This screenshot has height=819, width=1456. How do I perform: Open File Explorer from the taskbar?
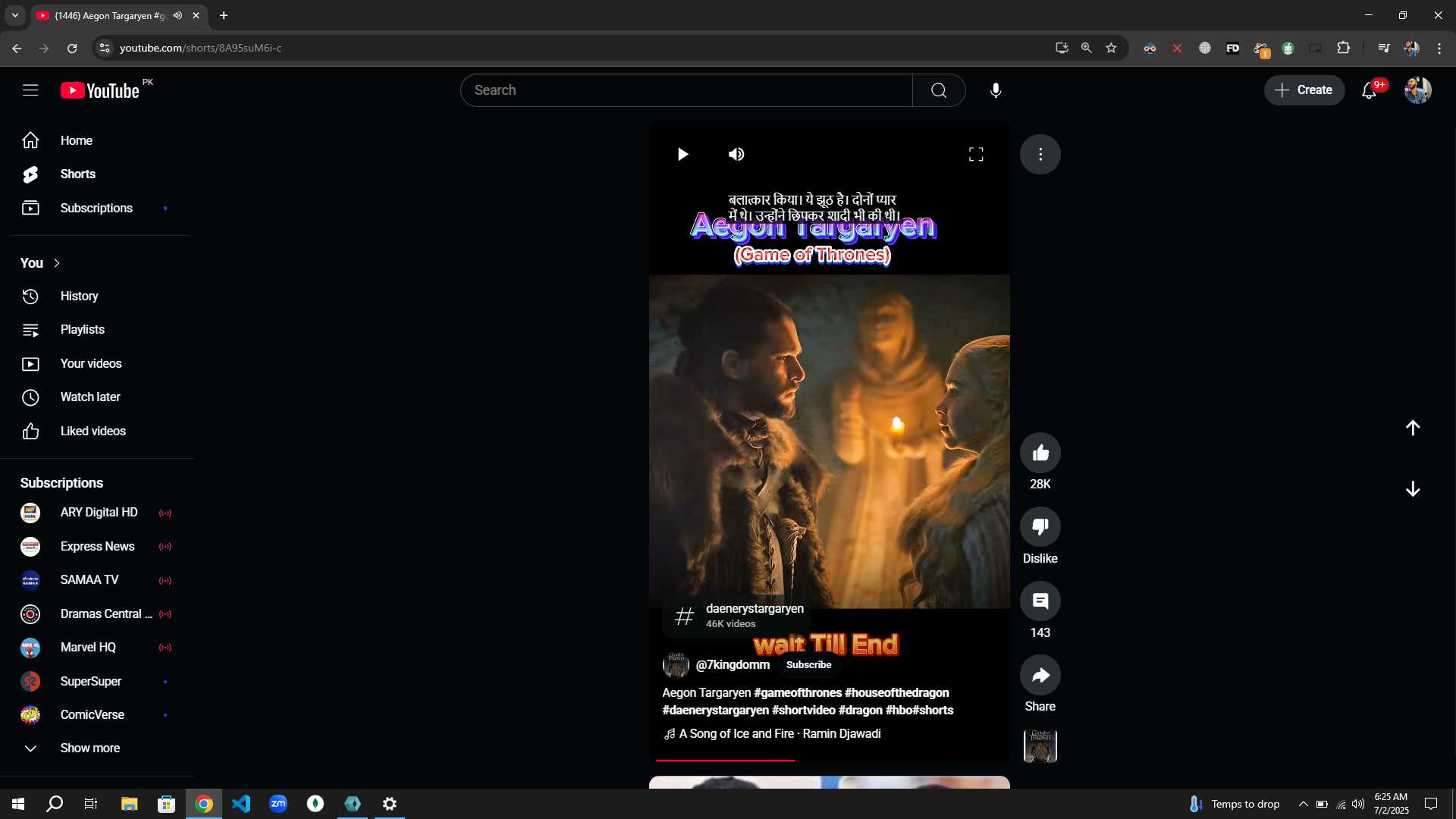pos(130,804)
